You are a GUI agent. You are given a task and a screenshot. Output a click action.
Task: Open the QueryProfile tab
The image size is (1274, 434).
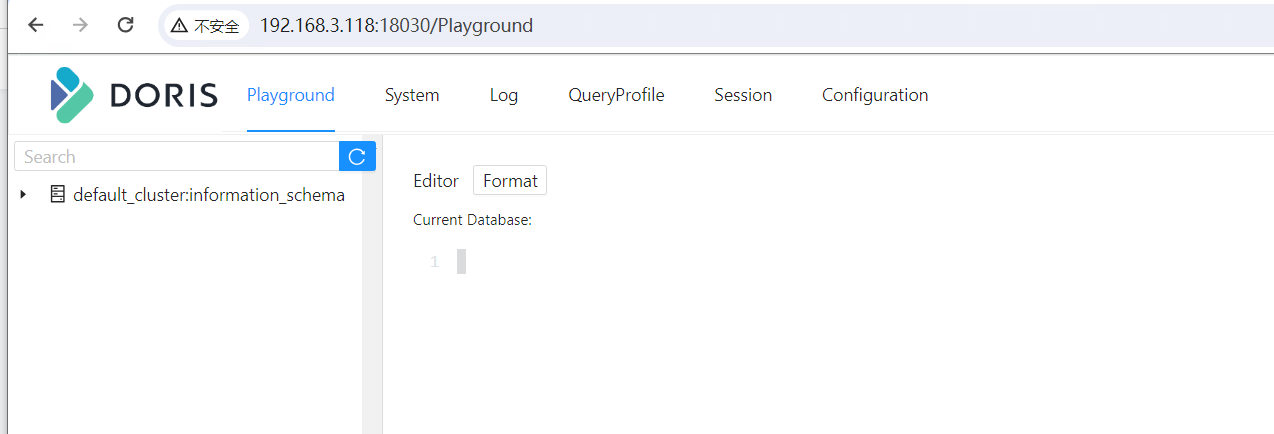click(616, 95)
